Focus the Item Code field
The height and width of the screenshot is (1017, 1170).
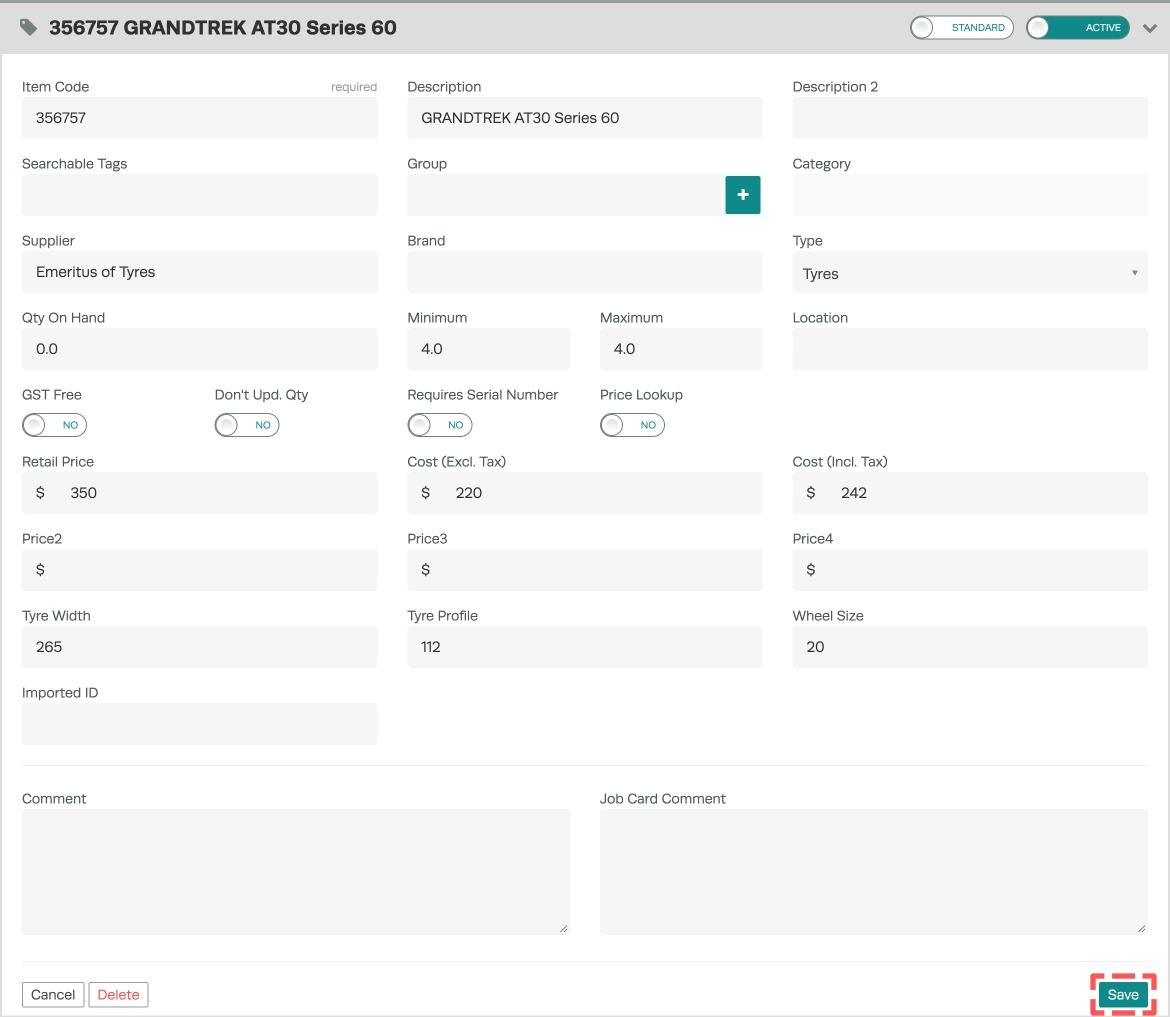(199, 118)
